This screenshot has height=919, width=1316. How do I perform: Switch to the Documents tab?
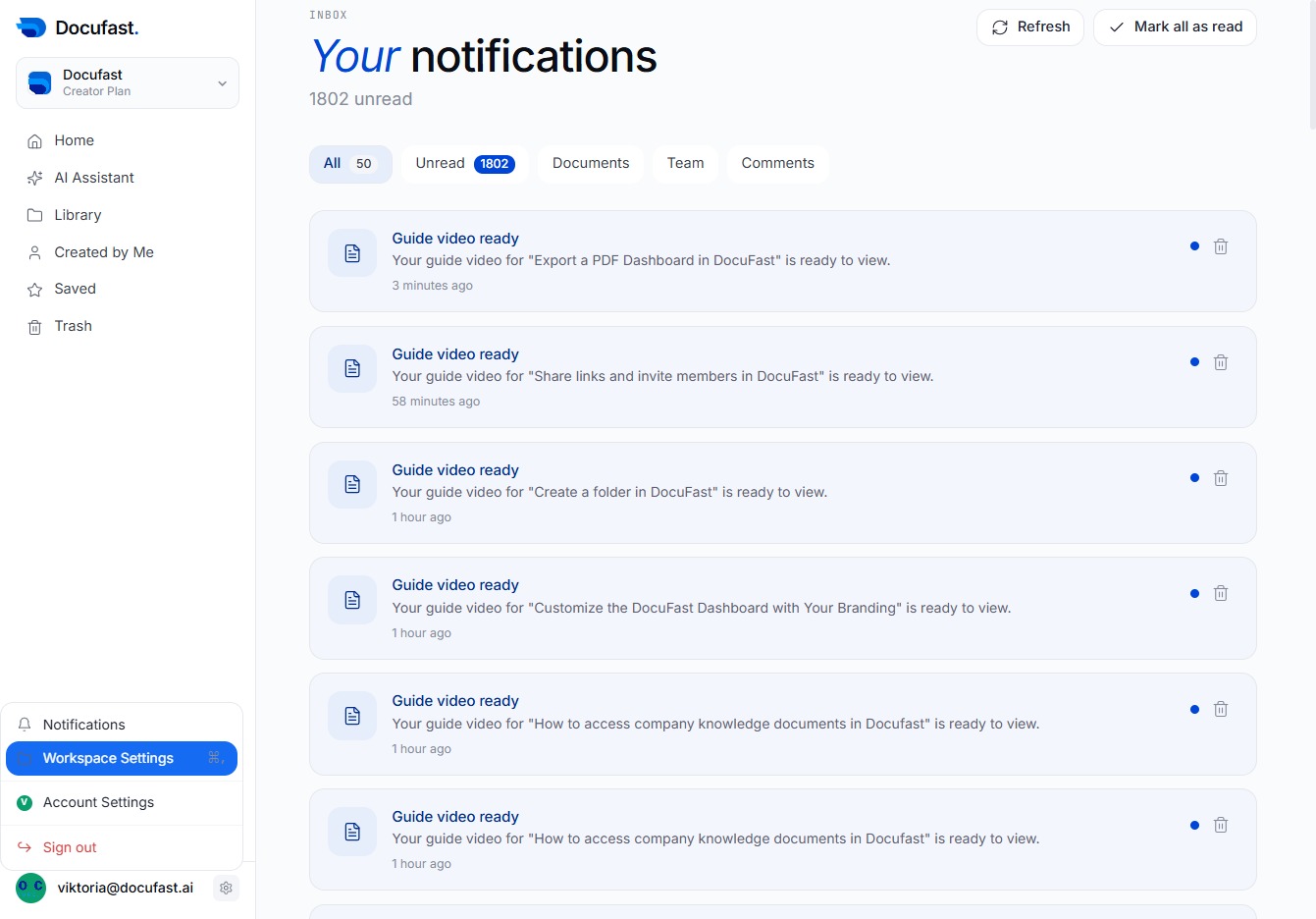tap(591, 164)
